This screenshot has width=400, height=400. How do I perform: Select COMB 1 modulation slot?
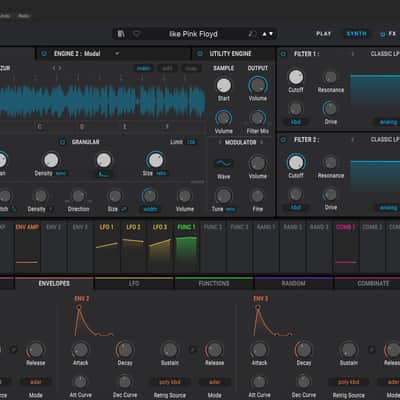tap(346, 247)
